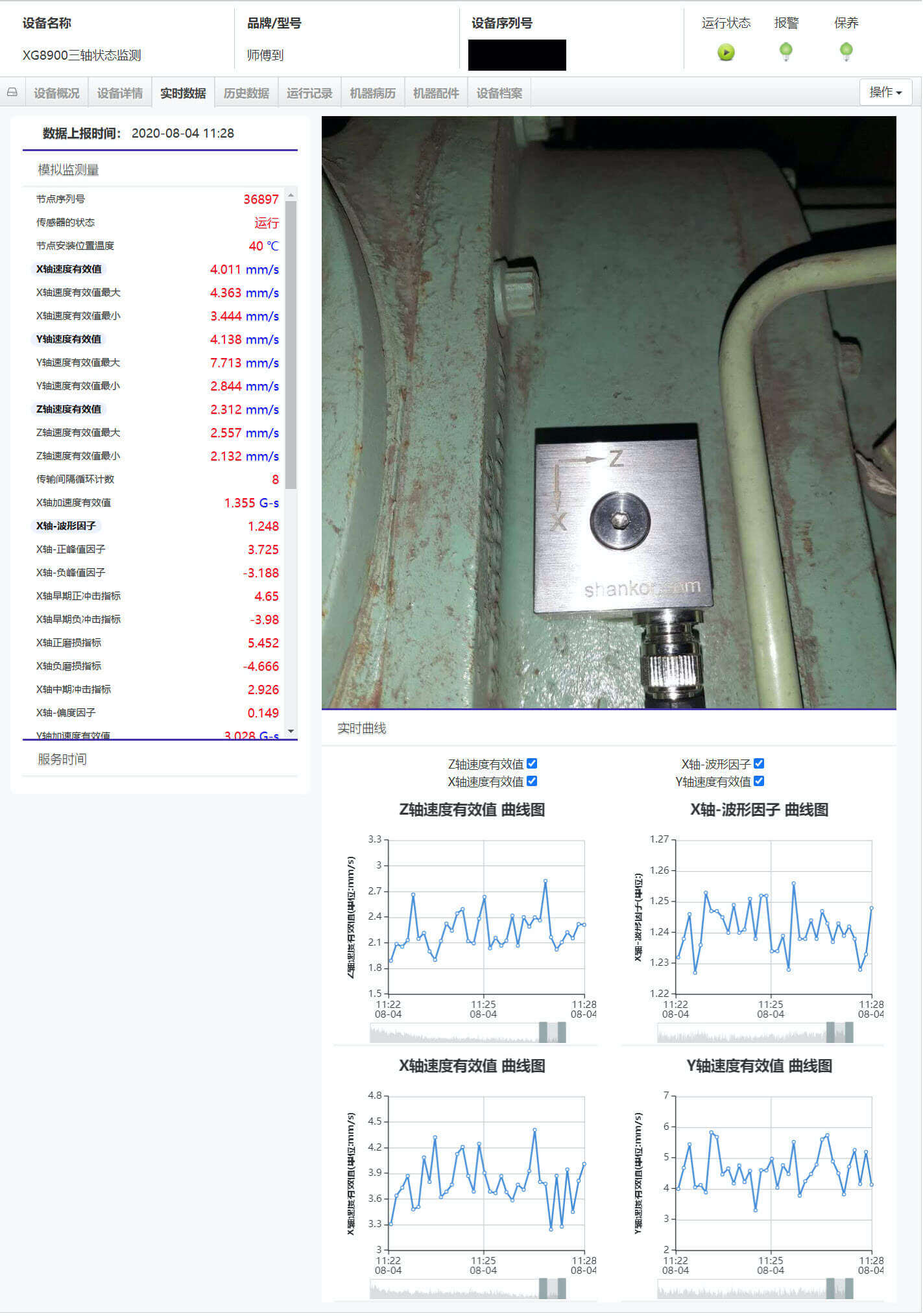The width and height of the screenshot is (923, 1316).
Task: Open the 机器病历 tab
Action: [x=373, y=93]
